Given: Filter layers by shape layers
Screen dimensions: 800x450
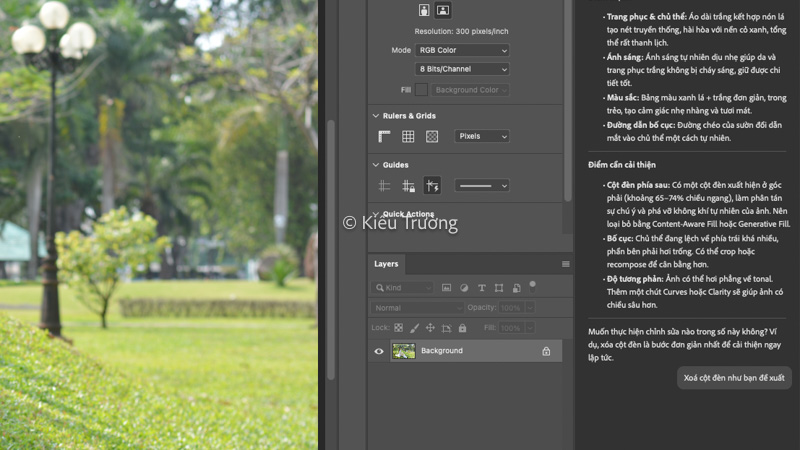Looking at the screenshot, I should pyautogui.click(x=499, y=288).
